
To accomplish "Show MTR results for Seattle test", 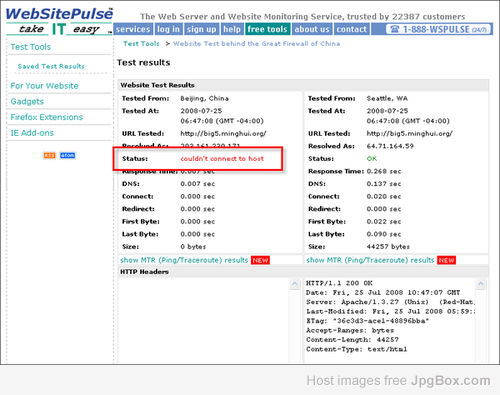I will (370, 260).
